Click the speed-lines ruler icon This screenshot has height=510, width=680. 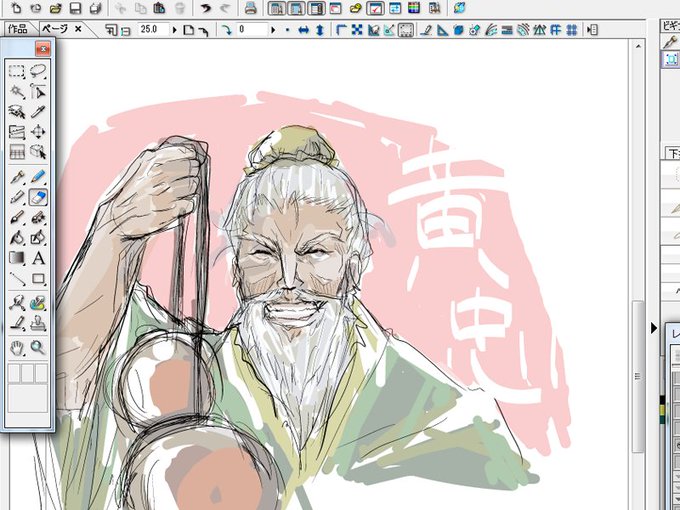[x=491, y=30]
